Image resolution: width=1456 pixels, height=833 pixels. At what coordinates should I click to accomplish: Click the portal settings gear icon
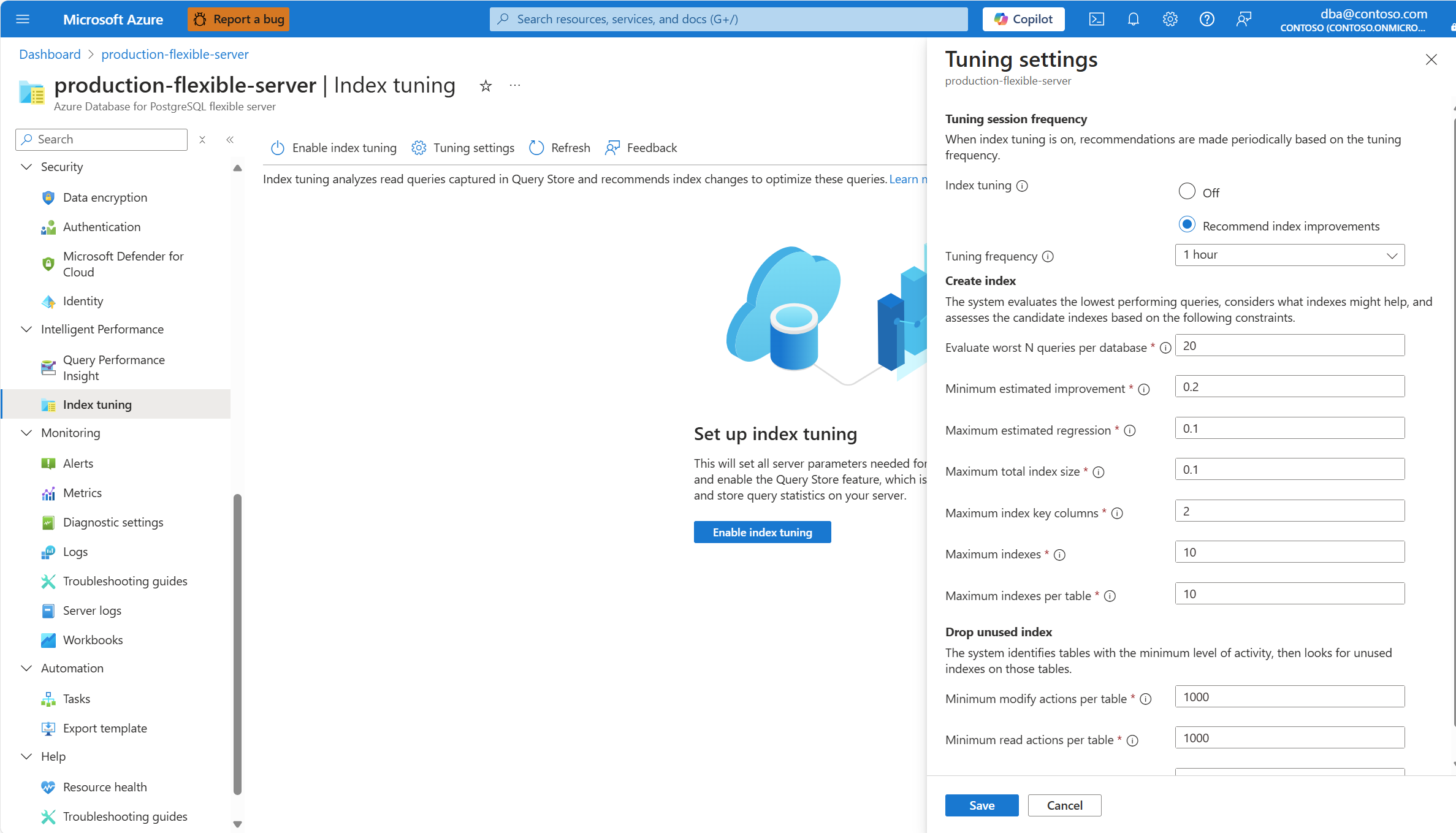coord(1170,19)
